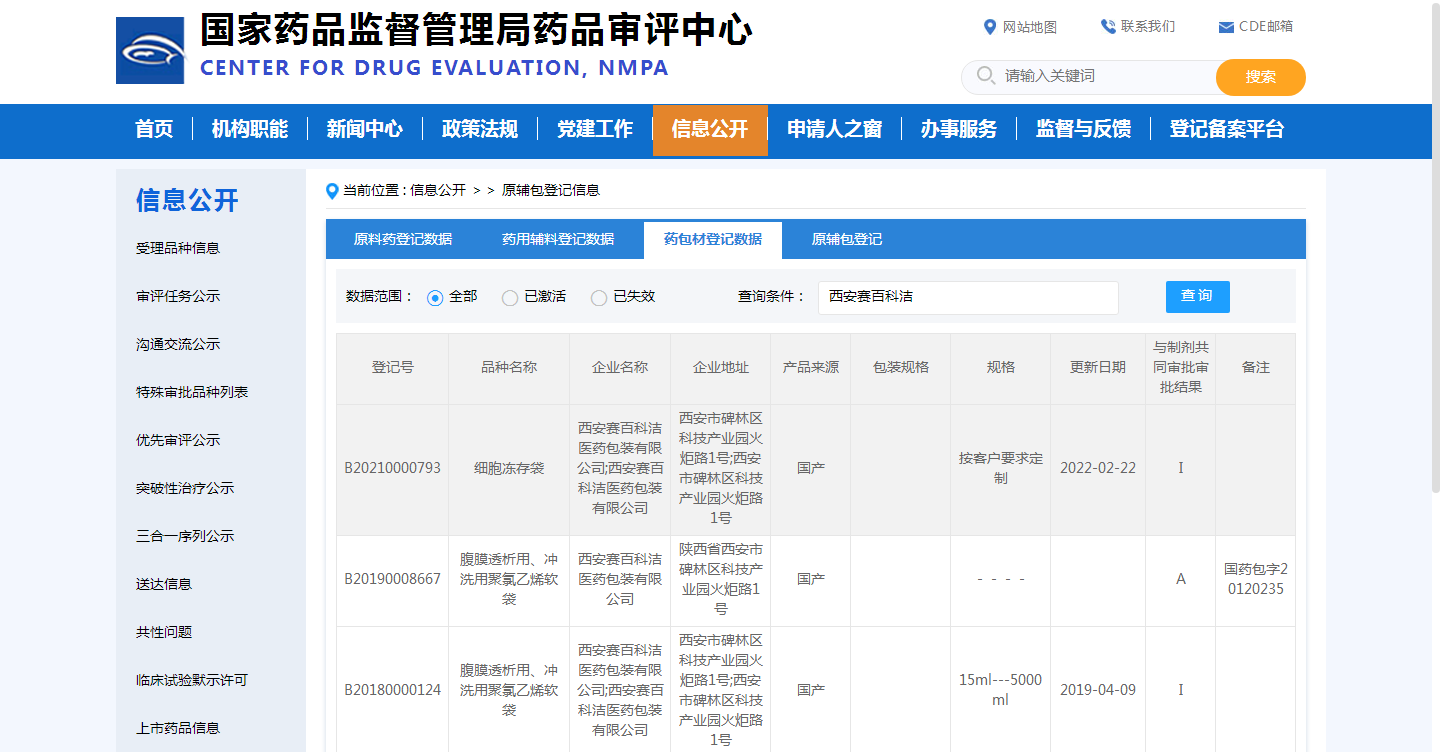Switch to the 药用辅料登记数据 tab
The image size is (1440, 752).
[558, 240]
